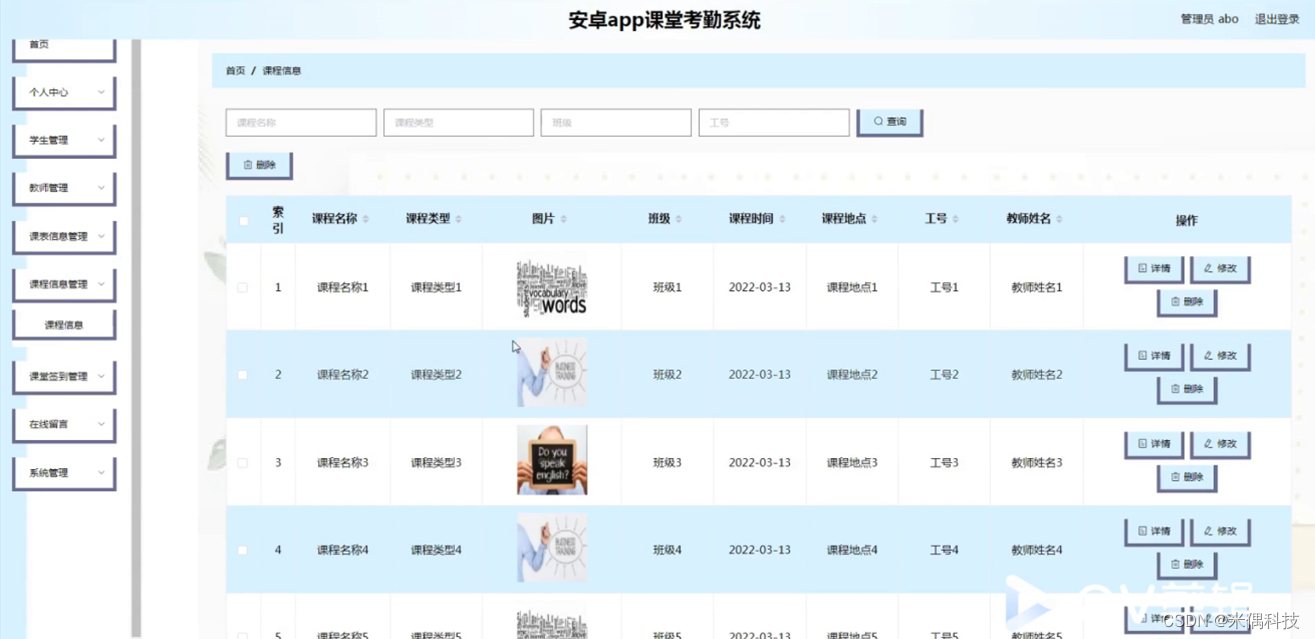Click the 工号4 cell
The height and width of the screenshot is (639, 1315).
944,550
